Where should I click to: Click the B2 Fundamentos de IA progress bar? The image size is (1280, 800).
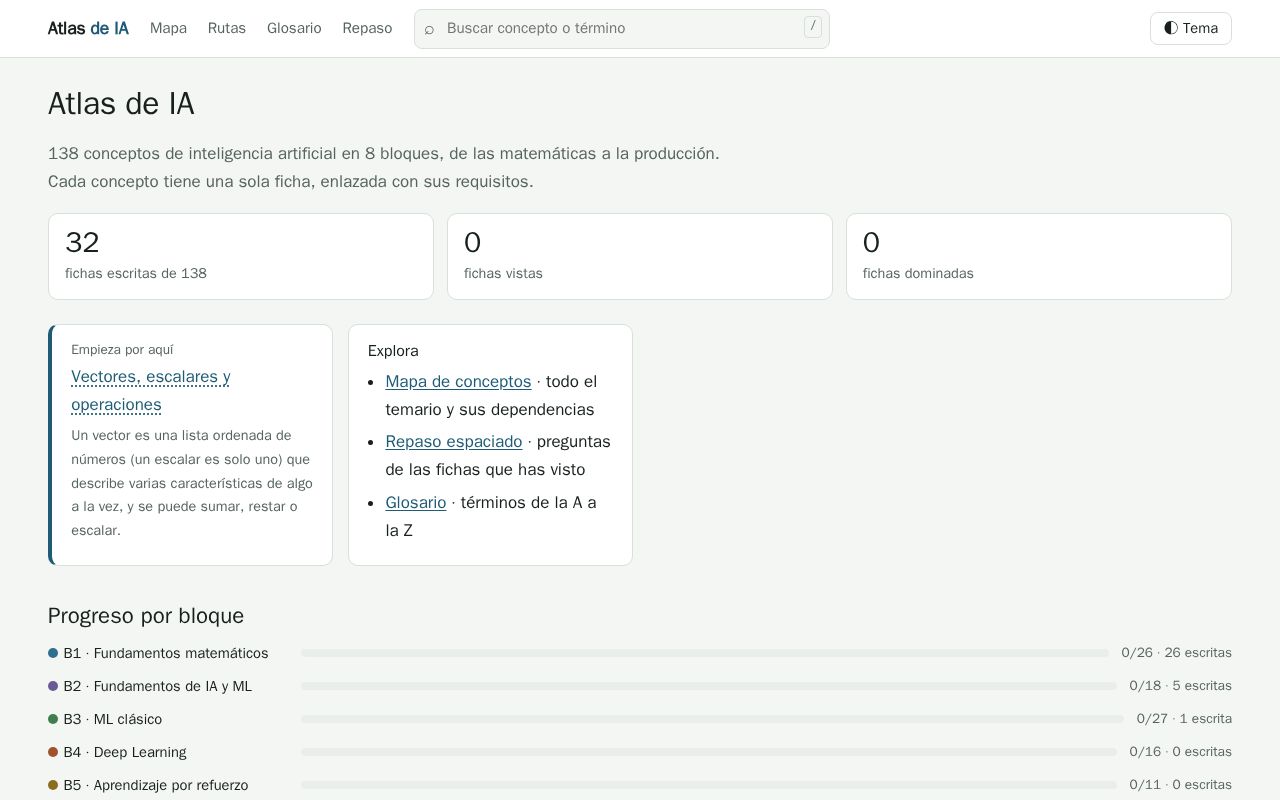click(x=709, y=686)
